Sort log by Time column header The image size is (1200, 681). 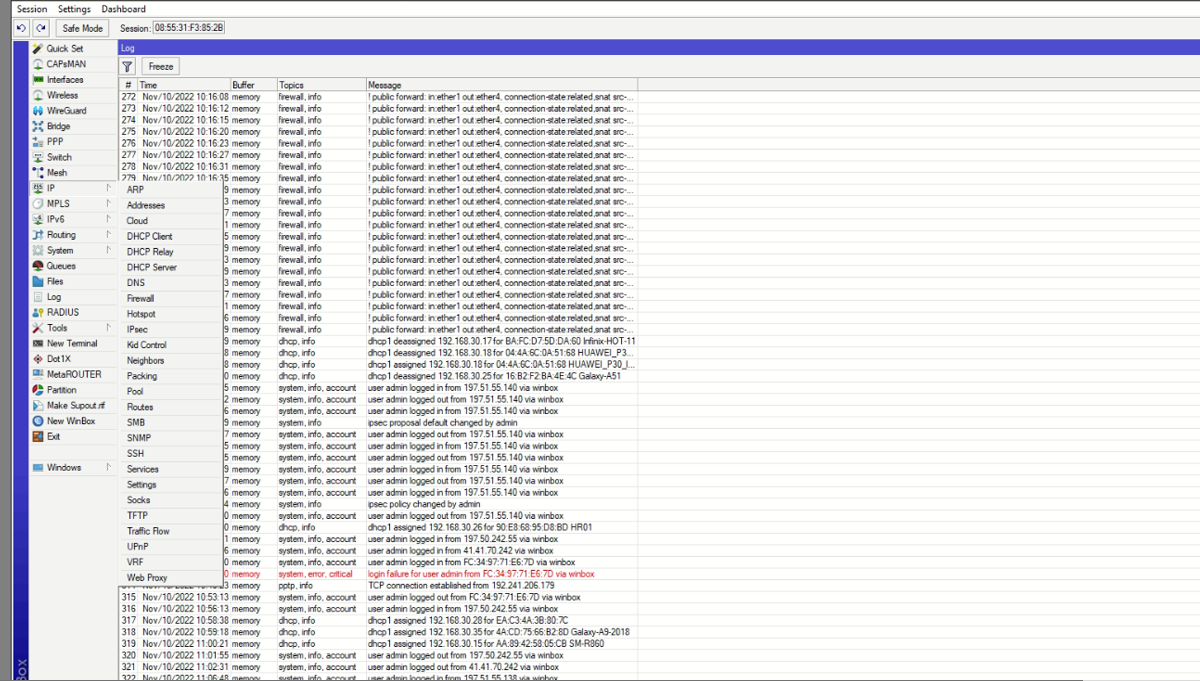183,85
